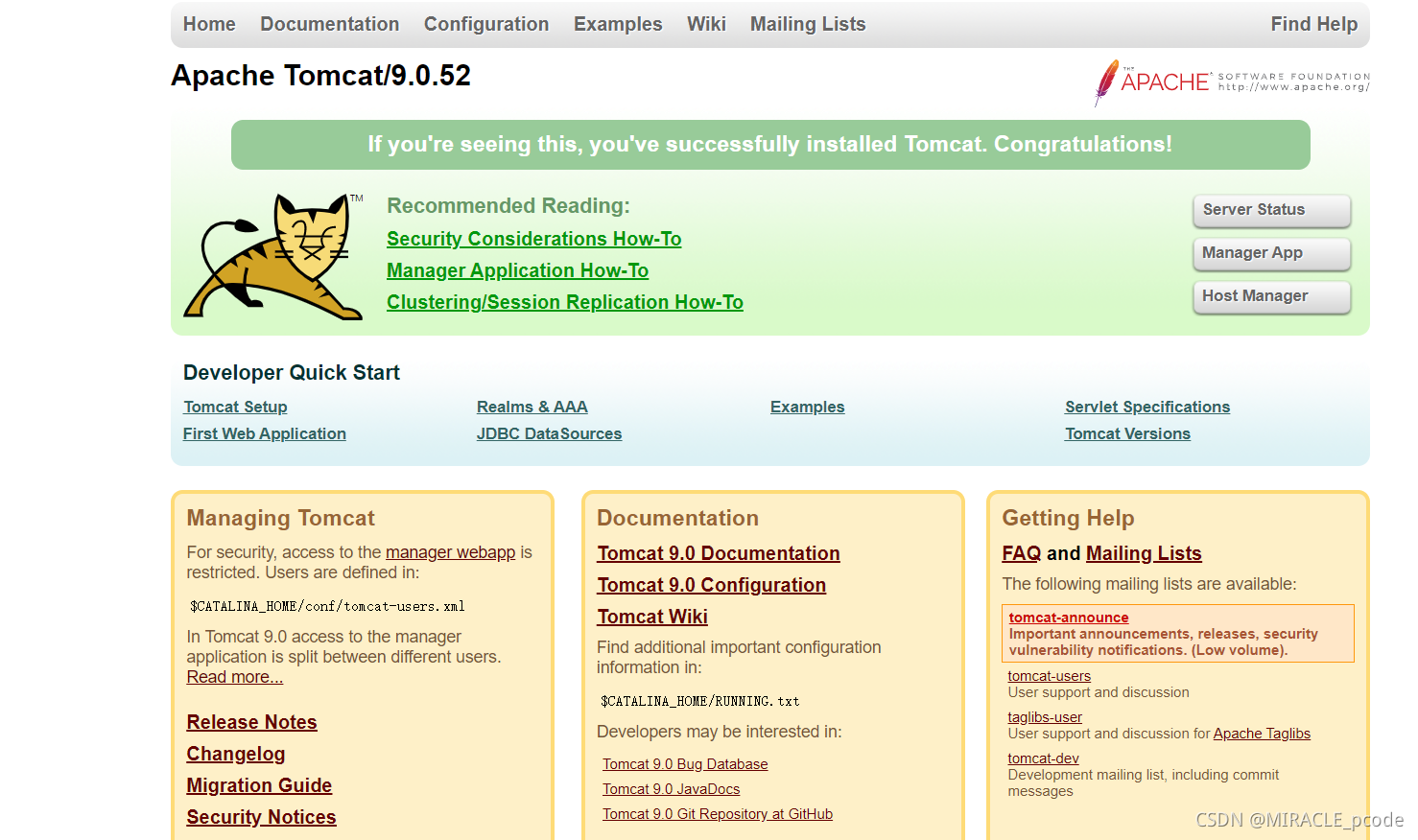Open Tomcat 9.0 Git Repository at GitHub

click(x=718, y=814)
